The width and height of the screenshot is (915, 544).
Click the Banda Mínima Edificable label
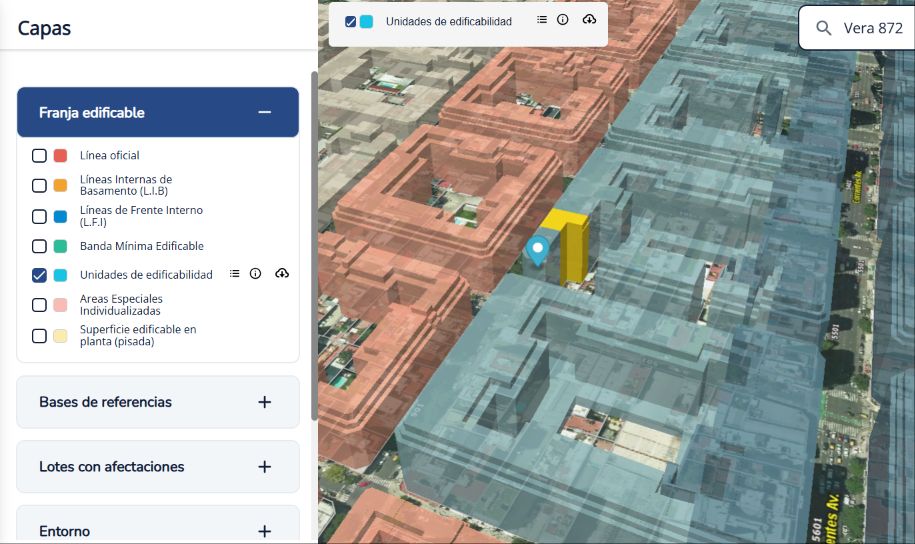(x=142, y=246)
